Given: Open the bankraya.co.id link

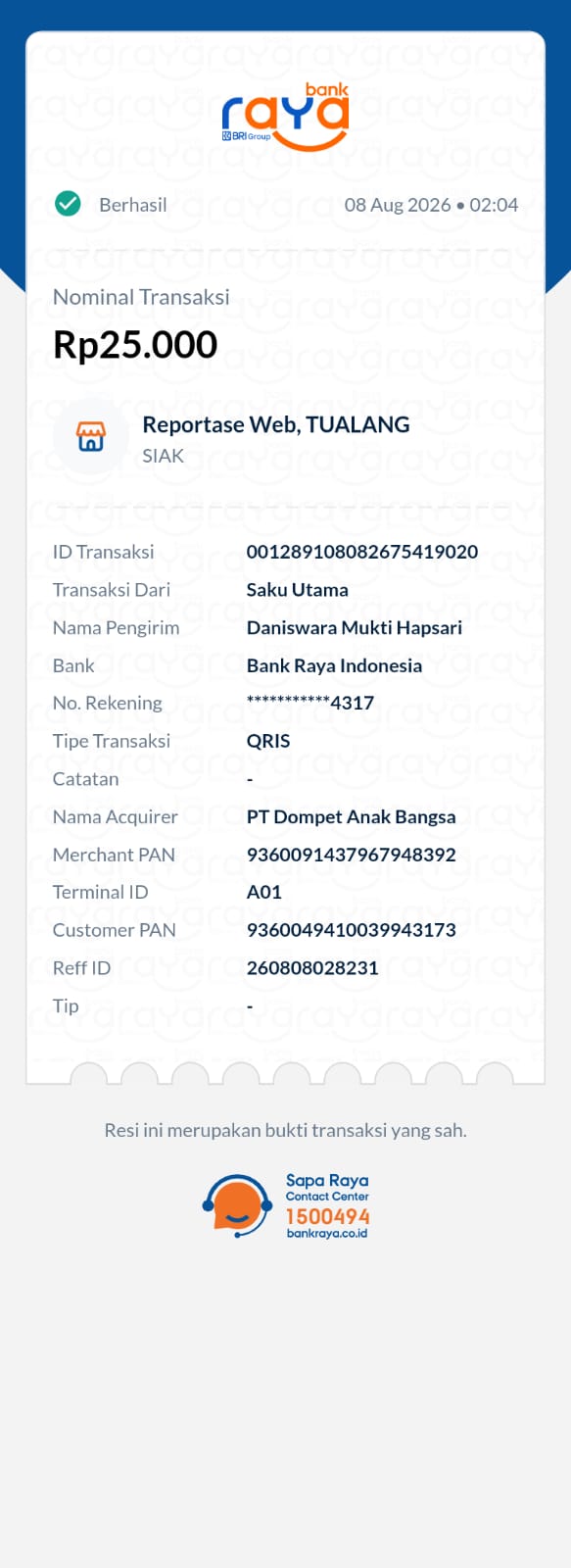Looking at the screenshot, I should tap(327, 1233).
